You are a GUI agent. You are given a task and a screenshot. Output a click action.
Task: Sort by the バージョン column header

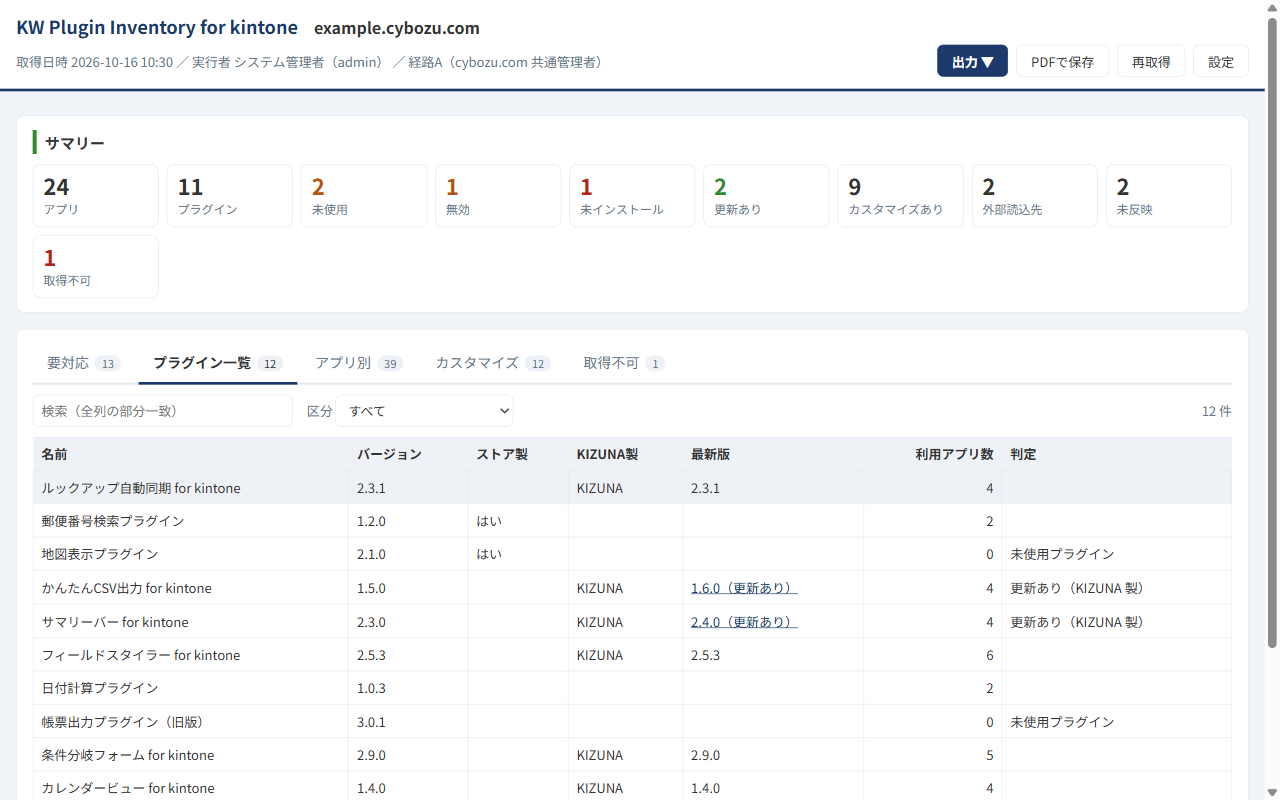click(389, 454)
